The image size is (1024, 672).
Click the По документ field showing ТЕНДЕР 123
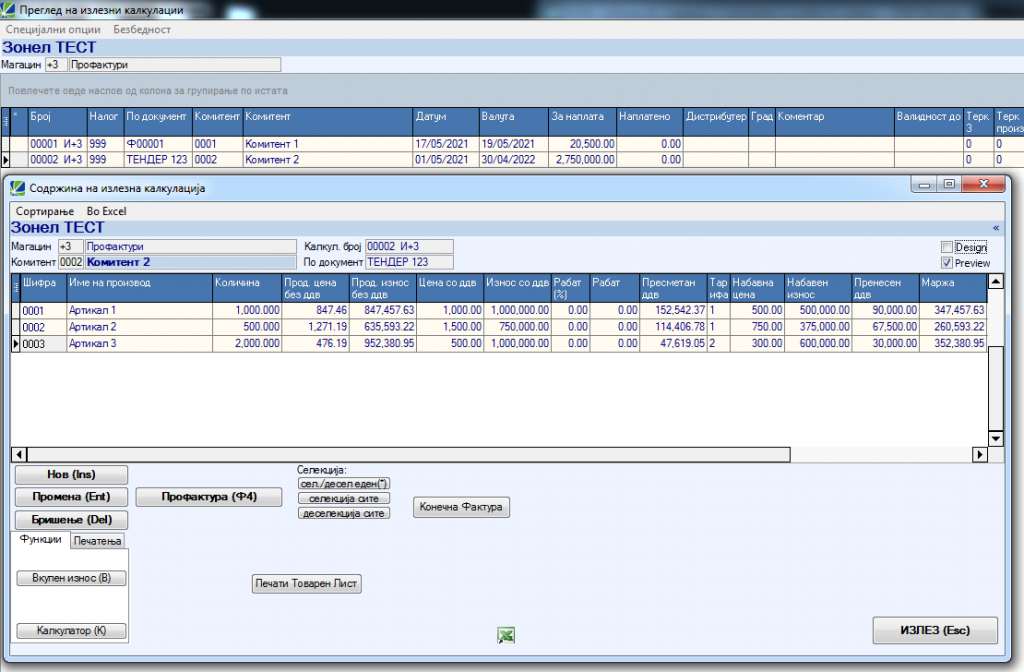(x=409, y=262)
